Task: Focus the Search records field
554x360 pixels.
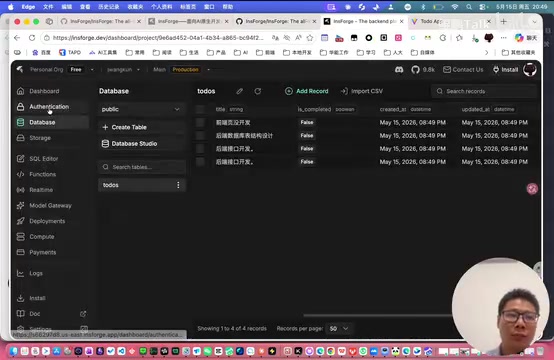Action: (x=484, y=91)
